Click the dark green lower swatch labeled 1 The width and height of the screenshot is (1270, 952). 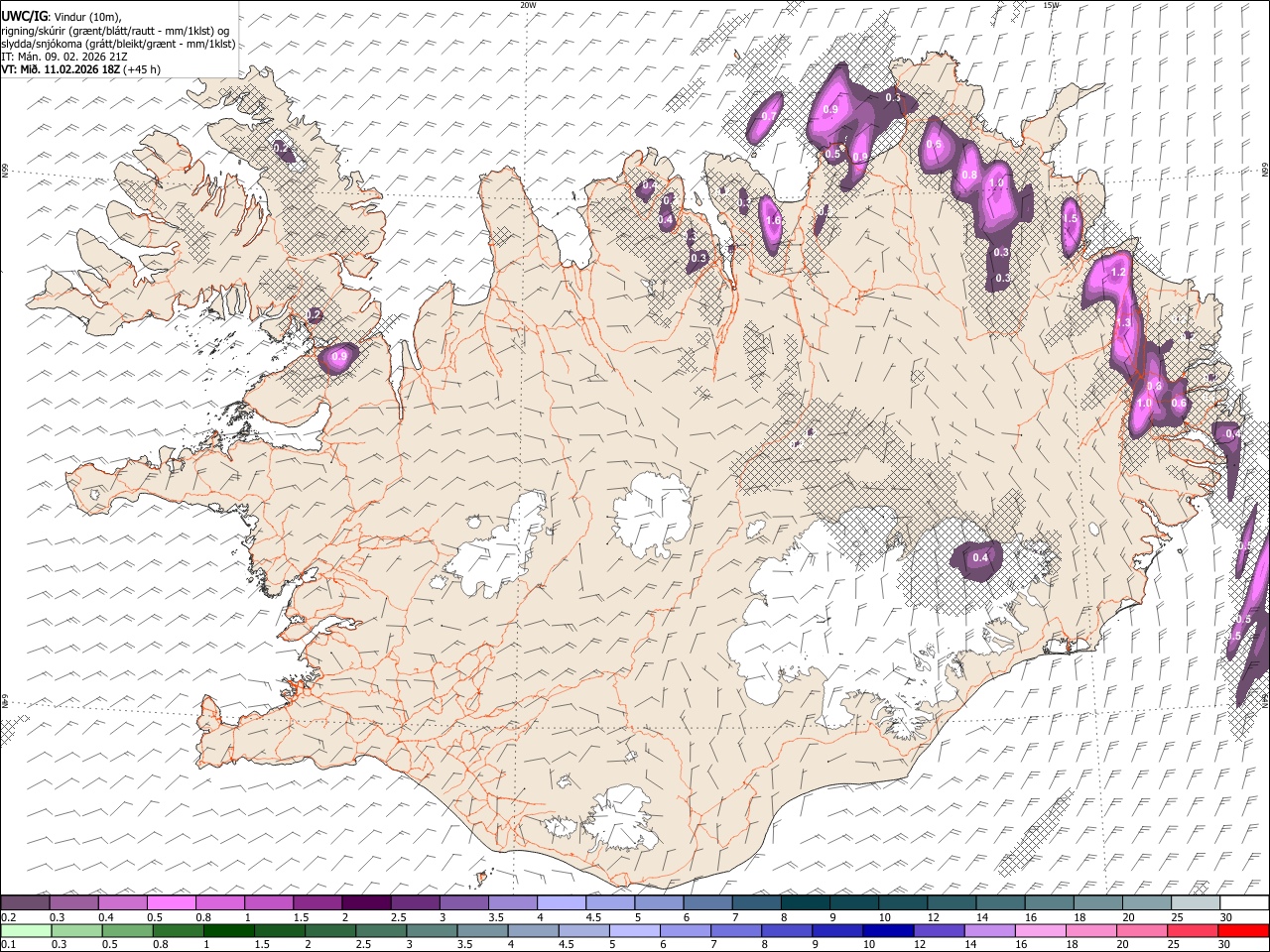pyautogui.click(x=228, y=930)
